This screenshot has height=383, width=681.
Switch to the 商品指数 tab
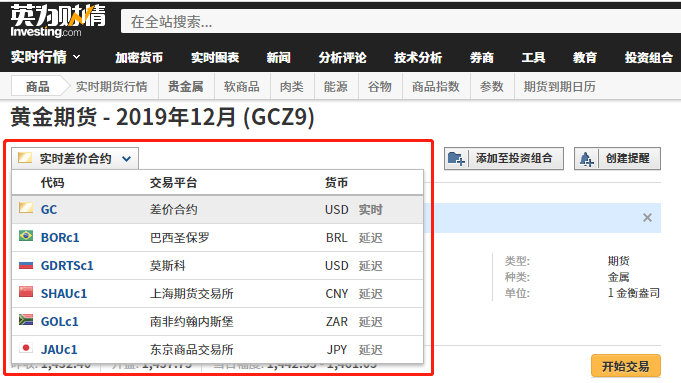pyautogui.click(x=436, y=86)
